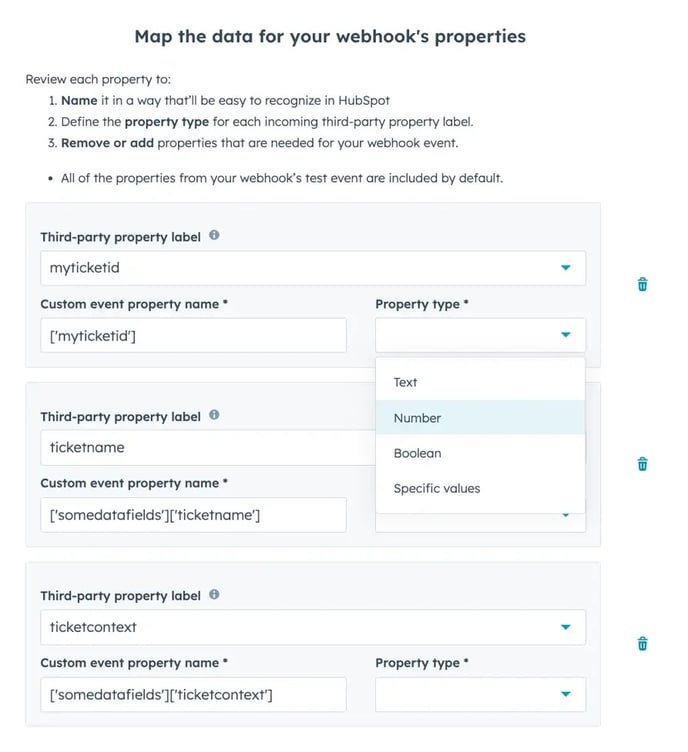Click the ['somedatafields']['ticketcontext'] name field
This screenshot has width=688, height=752.
coord(193,695)
